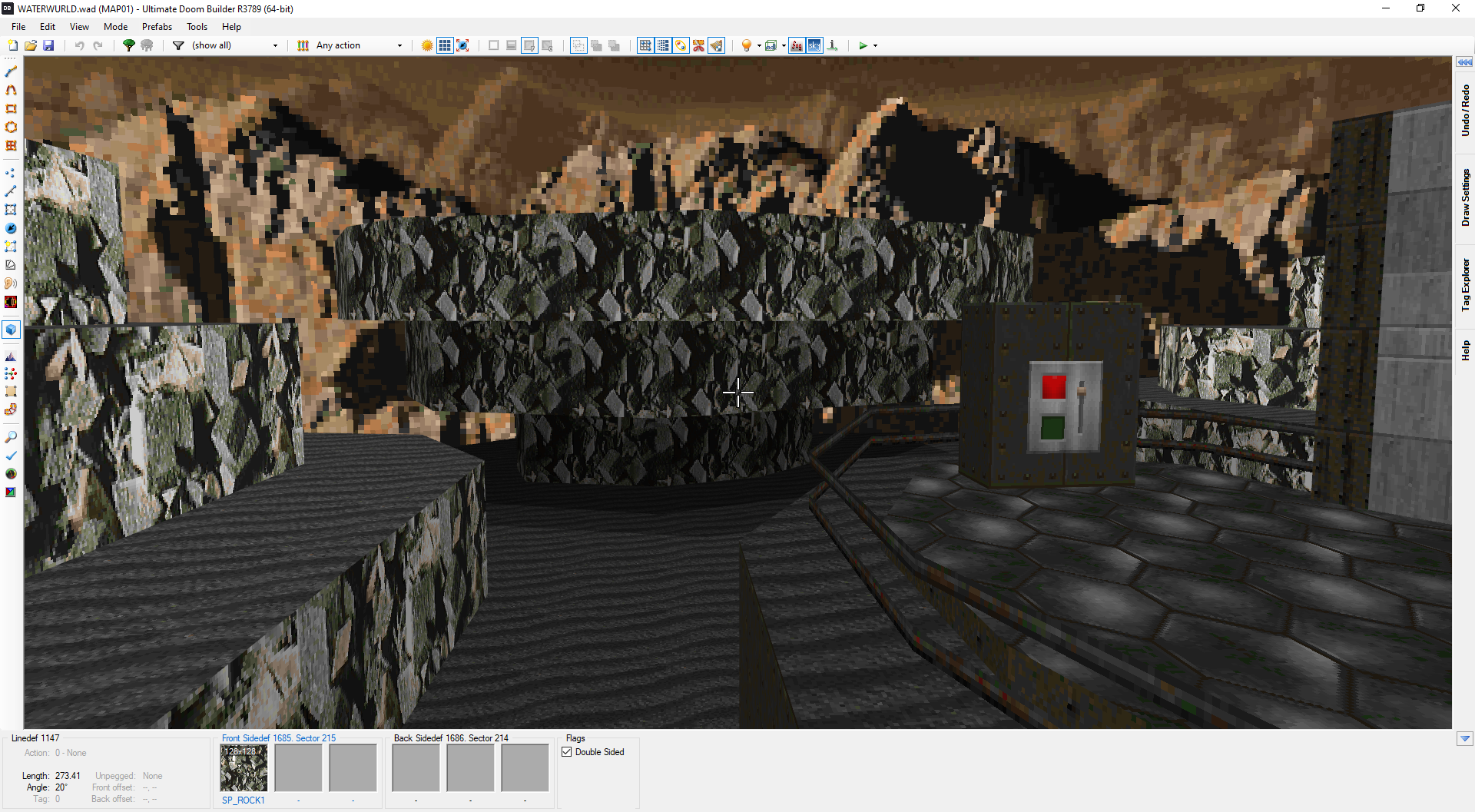Screen dimensions: 1475x812
Task: Toggle fog rendering button
Action: (797, 45)
